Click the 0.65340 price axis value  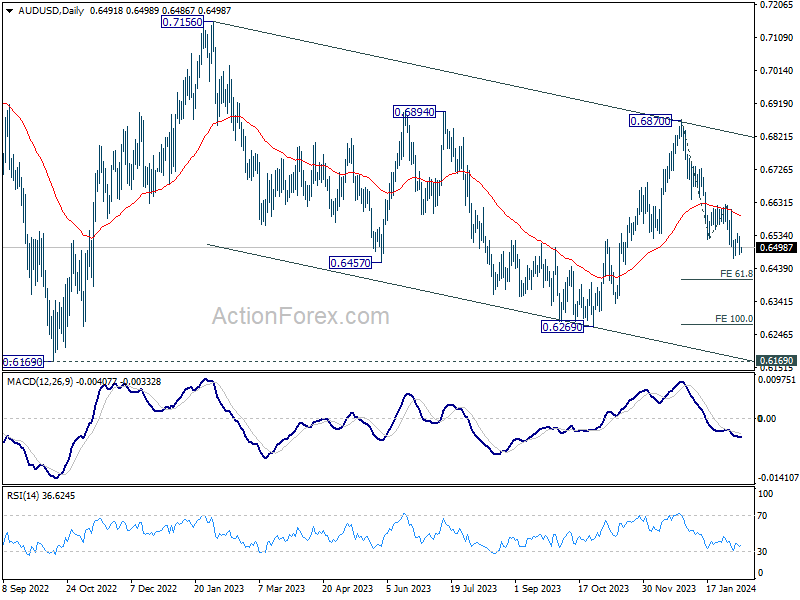tap(776, 236)
